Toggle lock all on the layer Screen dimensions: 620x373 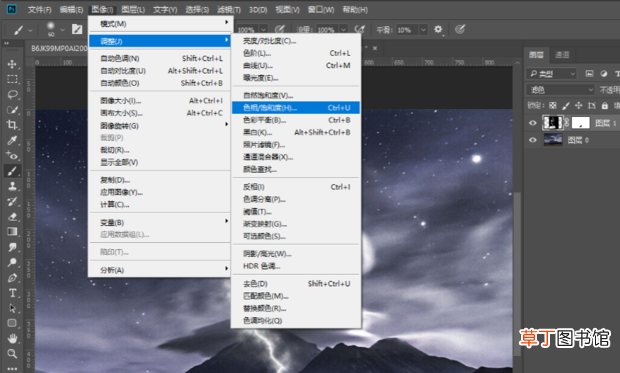point(605,106)
